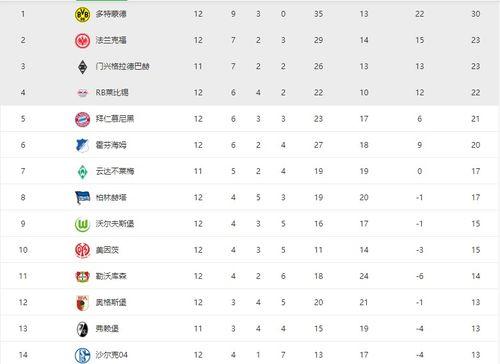This screenshot has width=500, height=364.
Task: Select the rank 10 table row
Action: [x=250, y=250]
